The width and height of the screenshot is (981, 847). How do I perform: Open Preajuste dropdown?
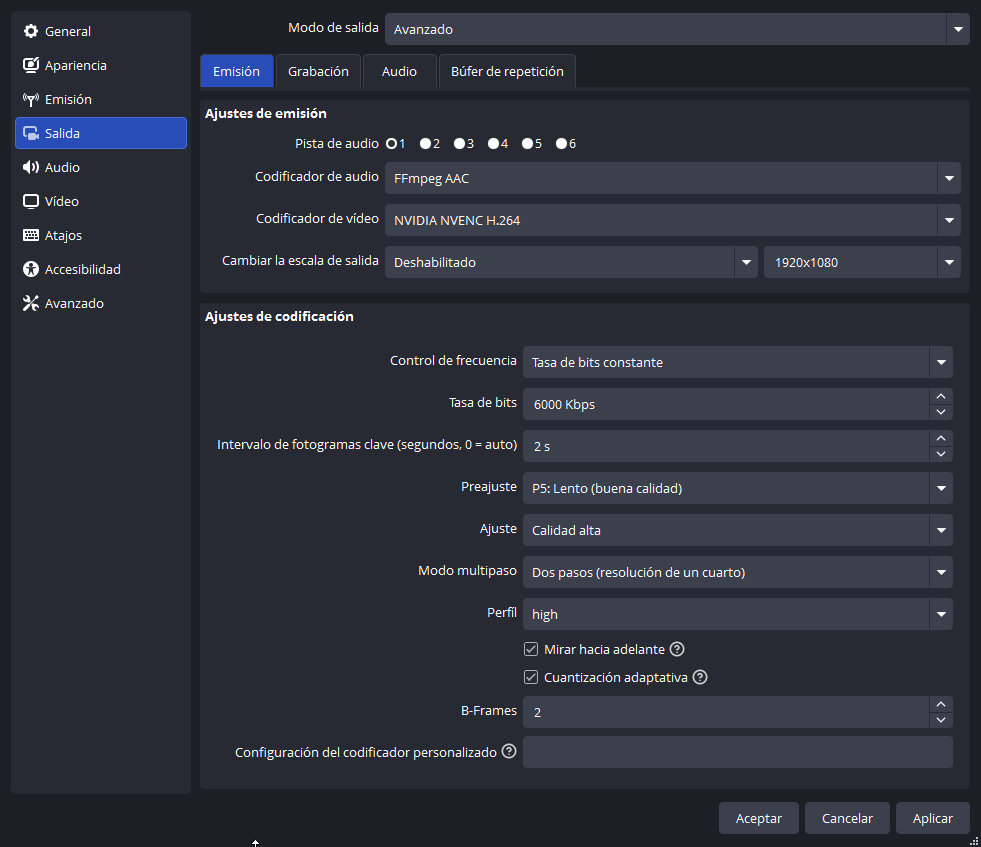738,488
